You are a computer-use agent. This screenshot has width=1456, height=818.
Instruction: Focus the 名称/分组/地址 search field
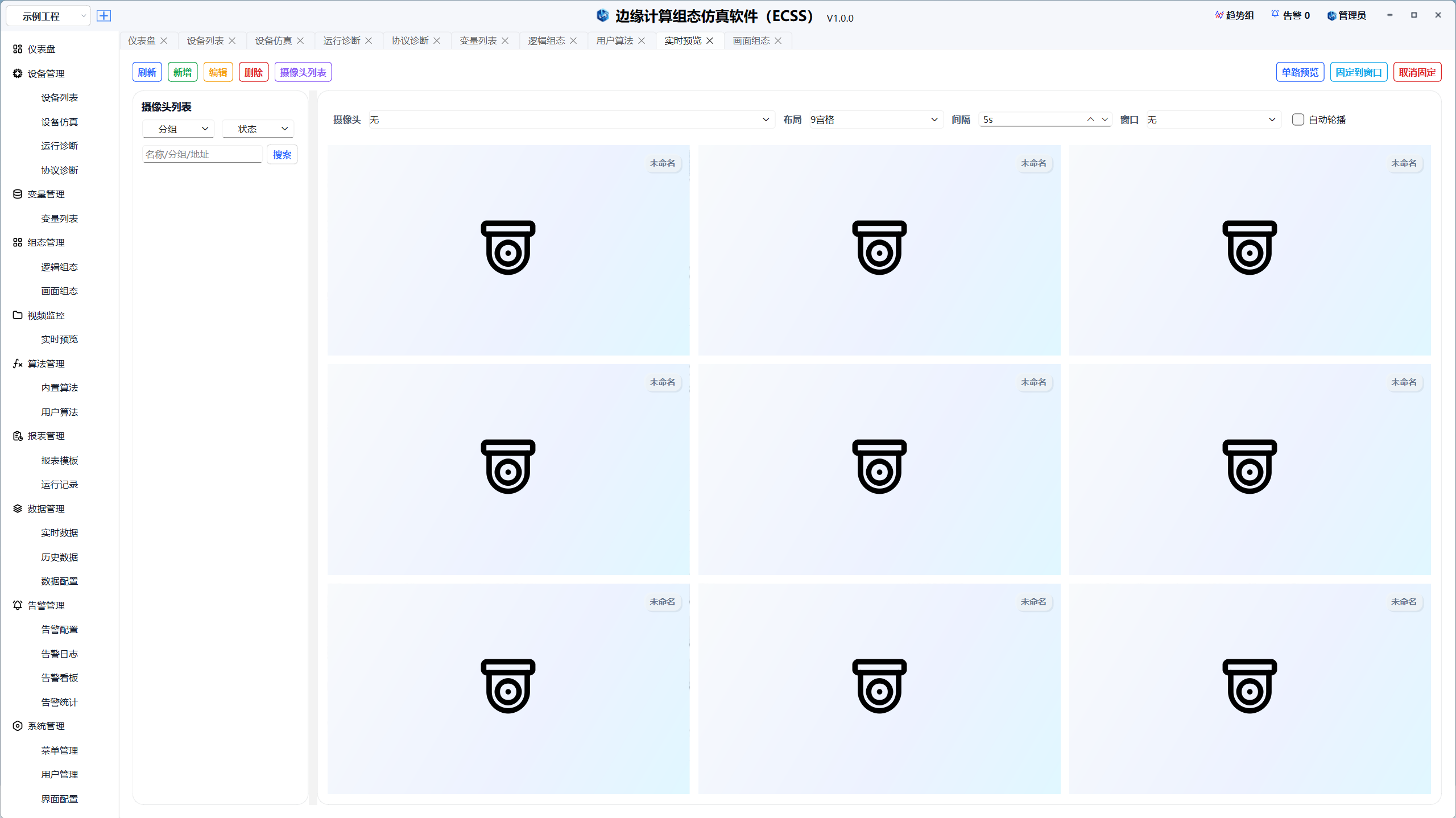(x=202, y=154)
